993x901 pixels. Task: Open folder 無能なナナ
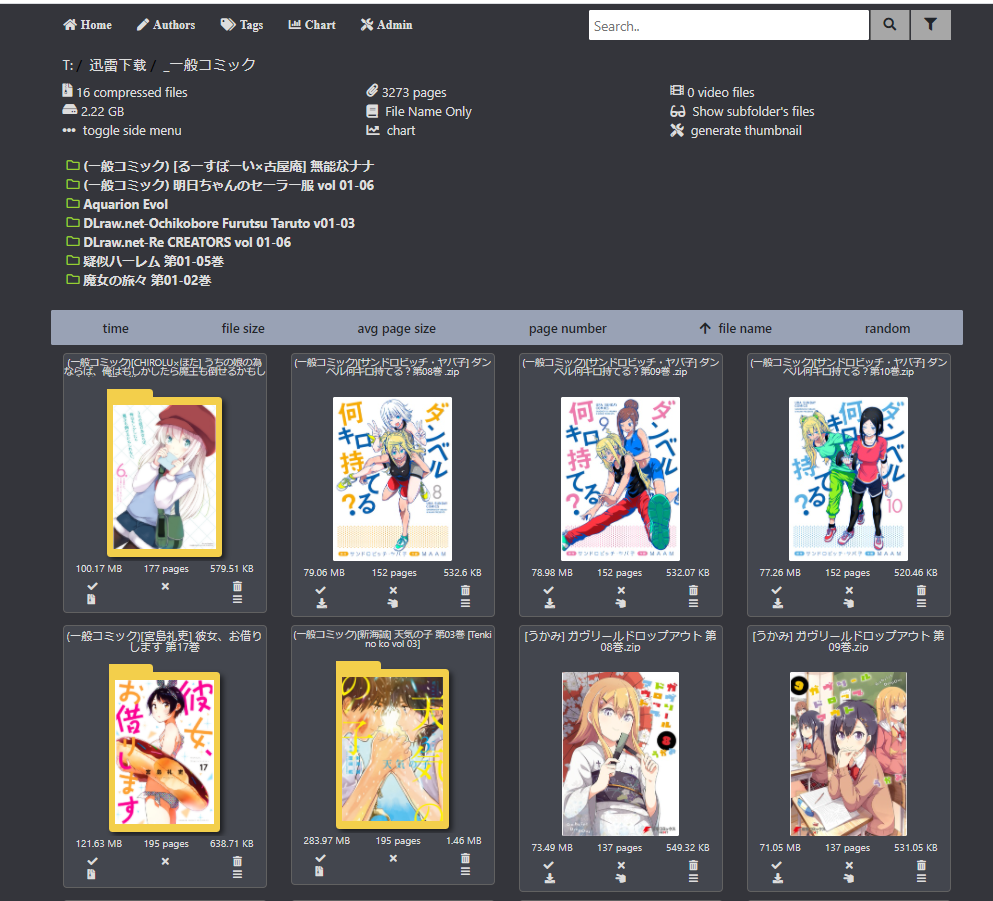[220, 166]
